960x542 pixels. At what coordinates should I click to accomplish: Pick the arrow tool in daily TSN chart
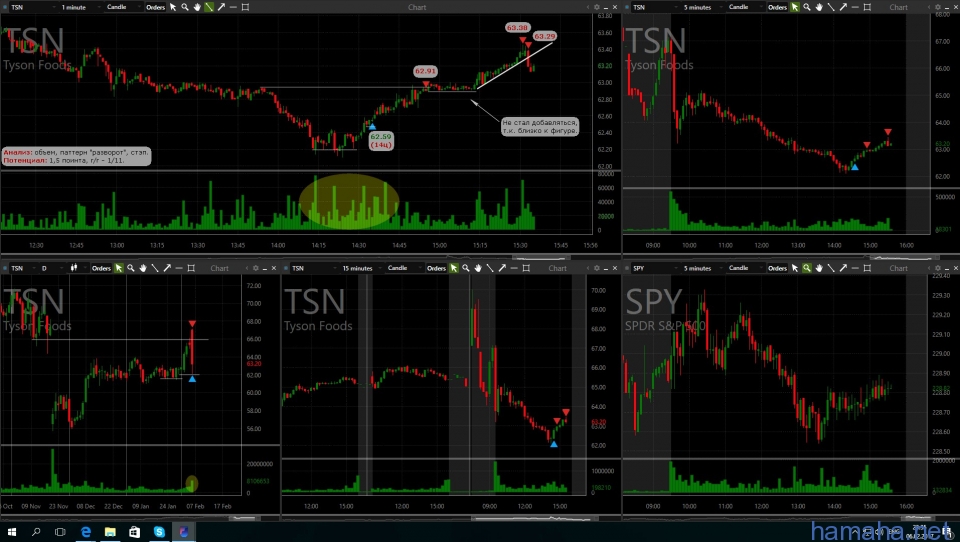tap(167, 268)
